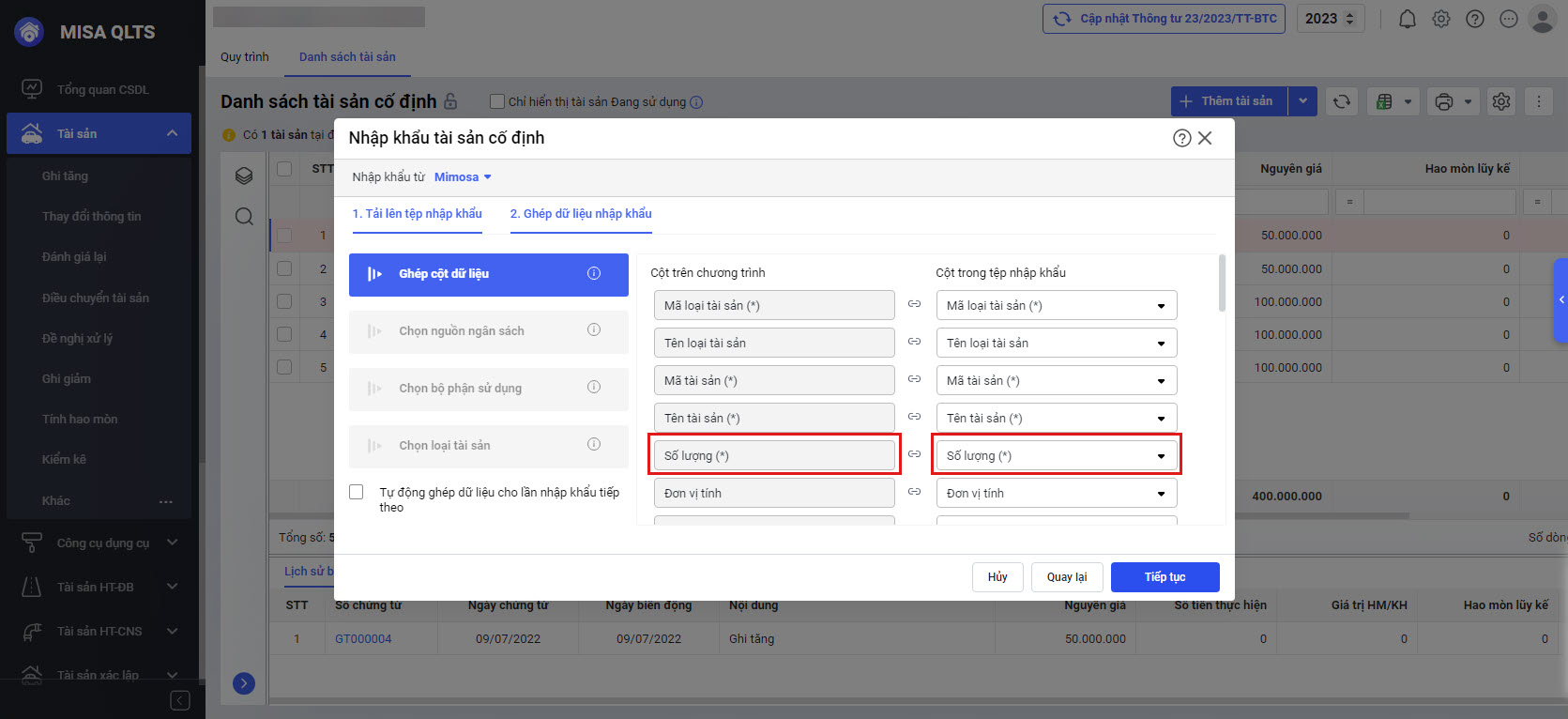1568x719 pixels.
Task: Open the table settings gear icon
Action: (x=1501, y=101)
